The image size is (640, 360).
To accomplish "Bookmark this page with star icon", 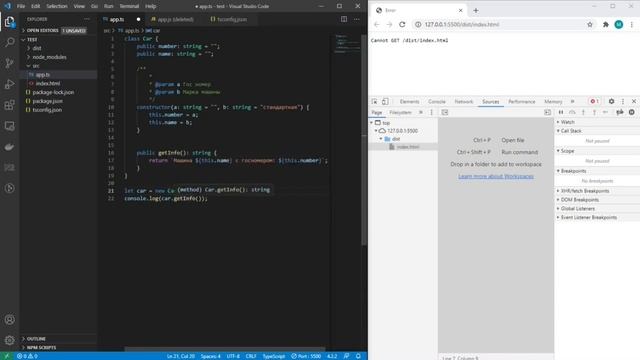I will point(590,24).
